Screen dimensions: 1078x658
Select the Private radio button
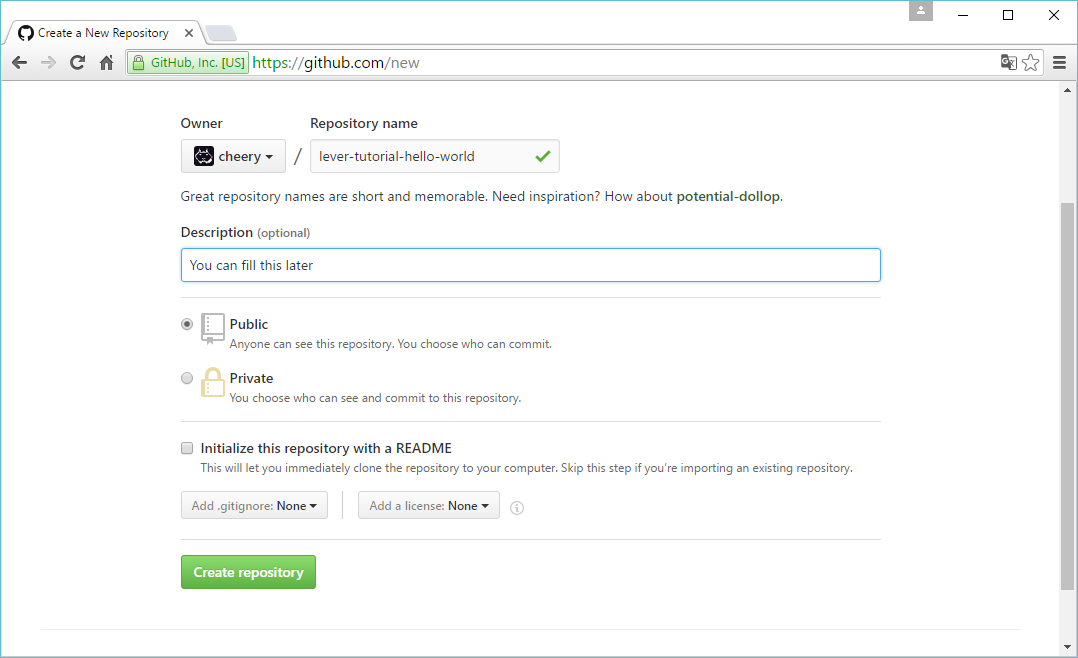[187, 378]
